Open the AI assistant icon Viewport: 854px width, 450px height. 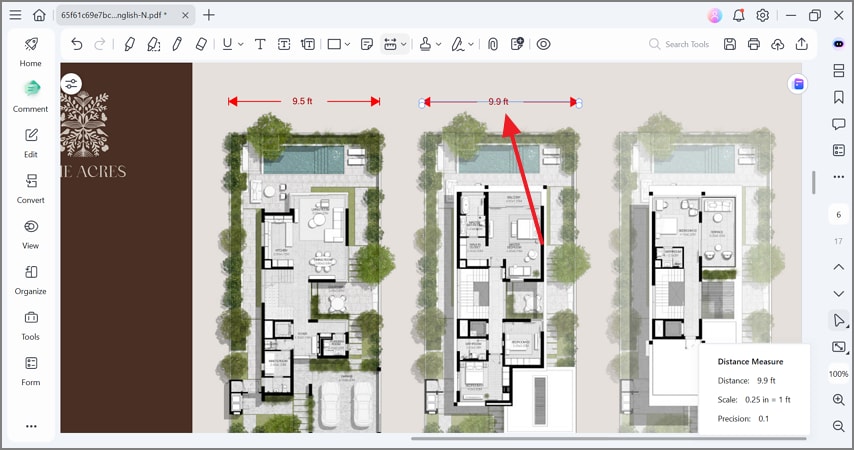coord(839,44)
